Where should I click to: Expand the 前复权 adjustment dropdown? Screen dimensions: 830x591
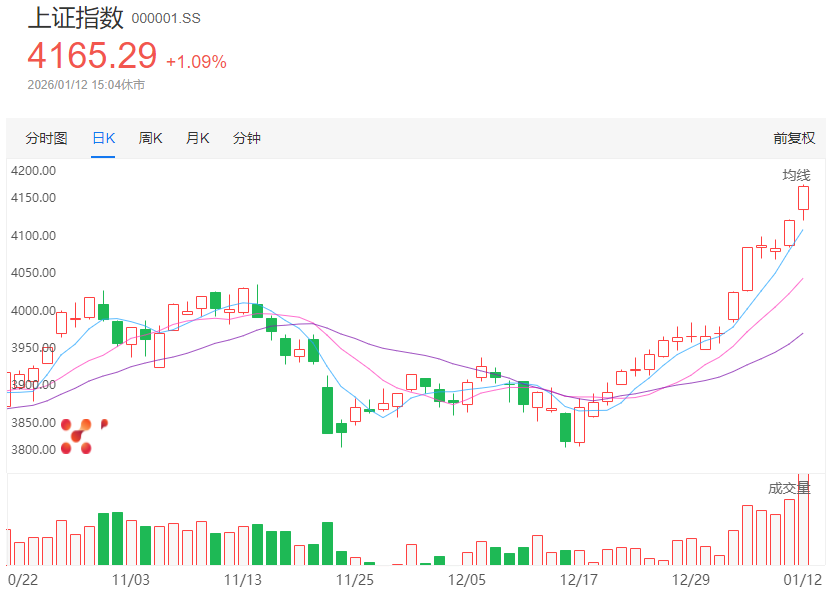(794, 138)
